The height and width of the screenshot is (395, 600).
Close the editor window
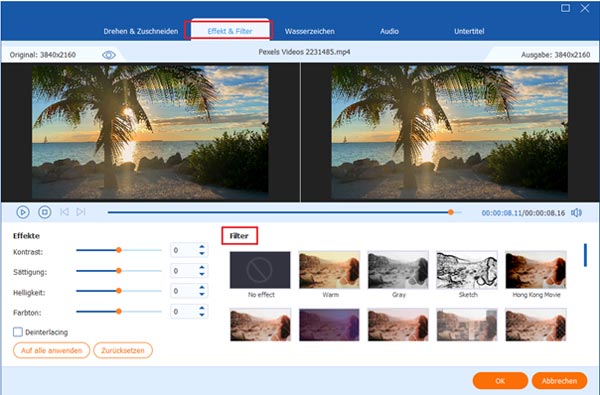(585, 8)
